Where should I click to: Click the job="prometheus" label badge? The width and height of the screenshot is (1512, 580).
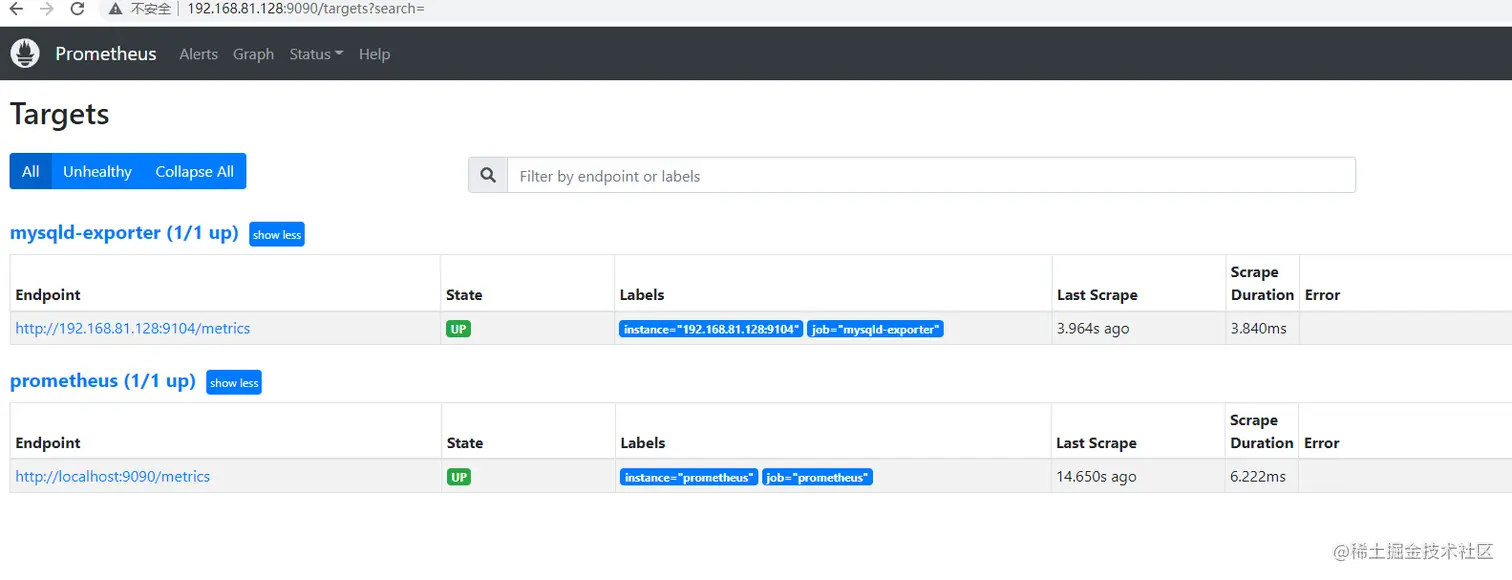point(817,477)
